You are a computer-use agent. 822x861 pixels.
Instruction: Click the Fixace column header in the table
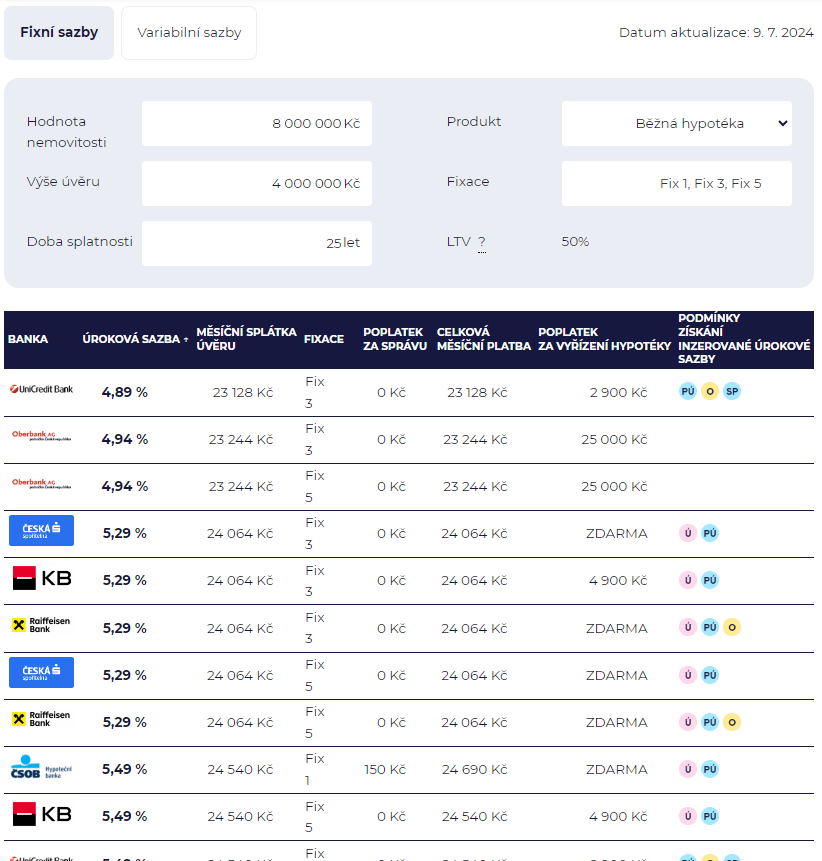click(x=324, y=339)
